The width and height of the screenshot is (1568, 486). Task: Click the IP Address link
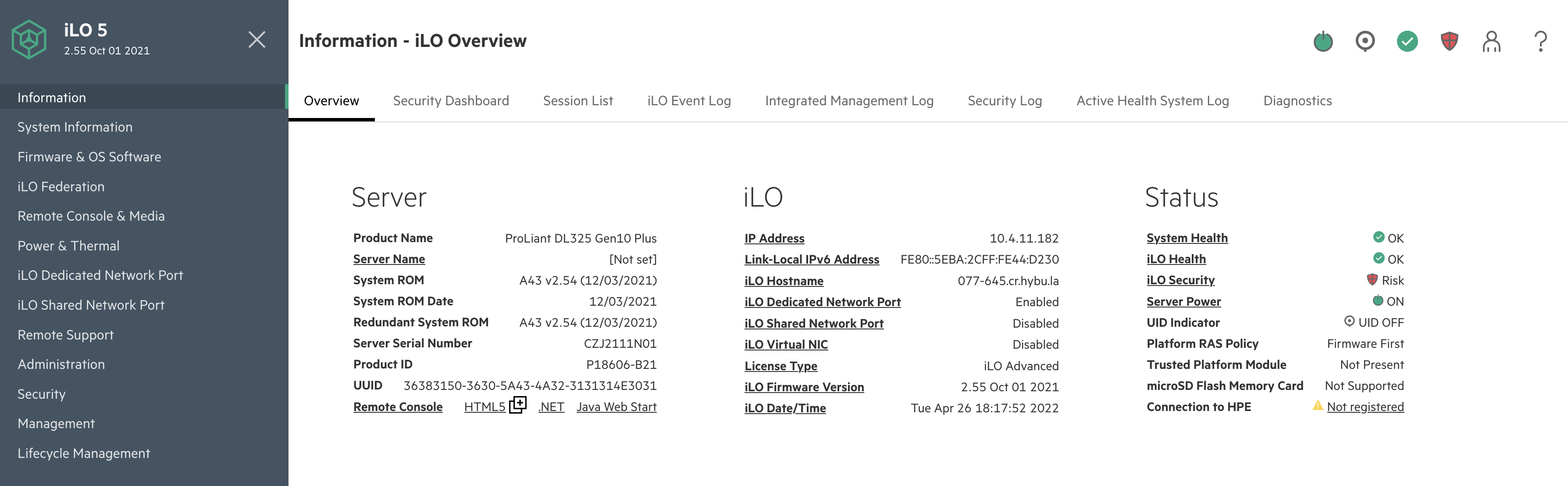point(773,238)
